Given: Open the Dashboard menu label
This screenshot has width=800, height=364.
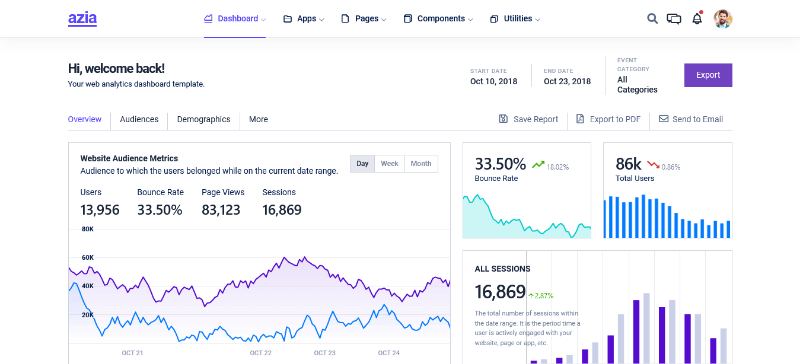Looking at the screenshot, I should [x=238, y=18].
